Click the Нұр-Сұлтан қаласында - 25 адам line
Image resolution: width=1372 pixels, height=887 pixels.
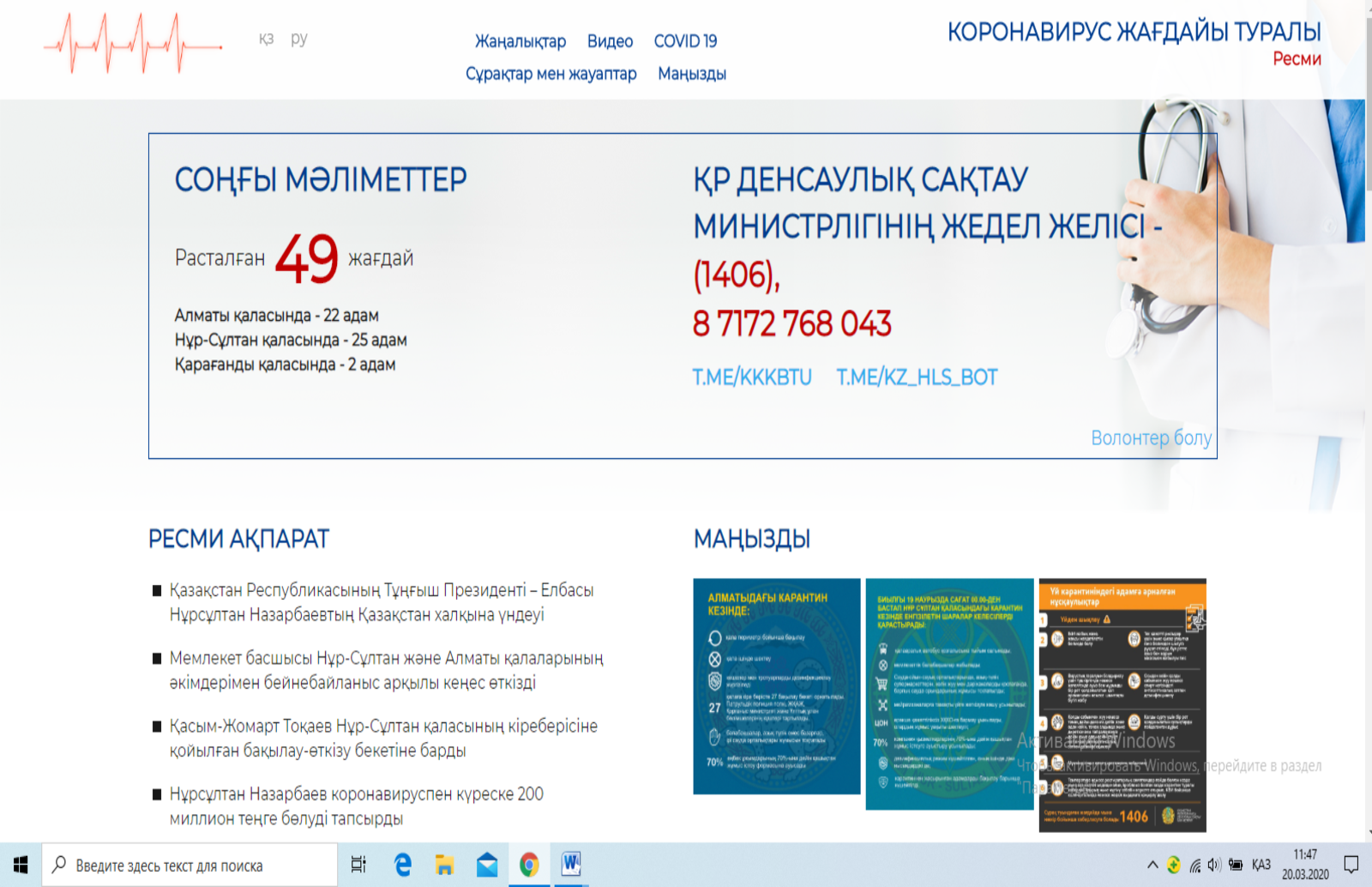coord(291,340)
